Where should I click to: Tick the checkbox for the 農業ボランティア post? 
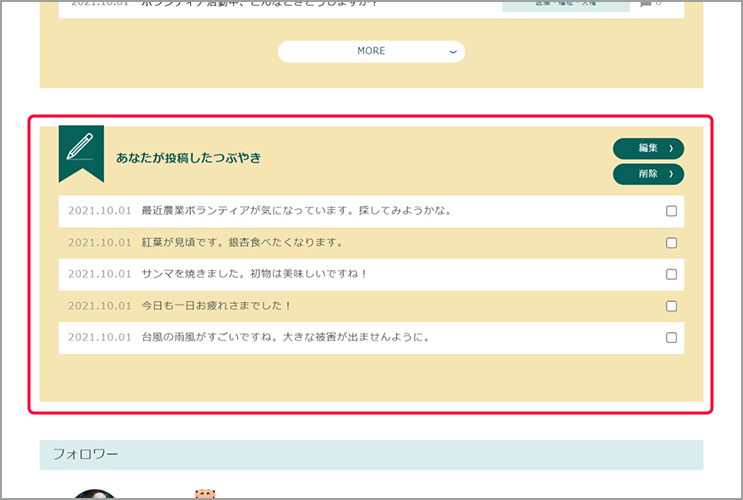pyautogui.click(x=671, y=211)
